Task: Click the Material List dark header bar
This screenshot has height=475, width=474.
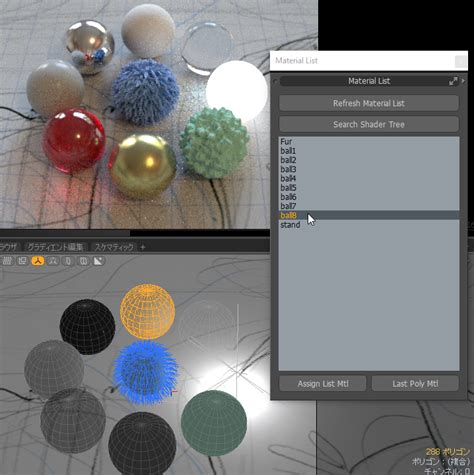Action: pos(369,81)
